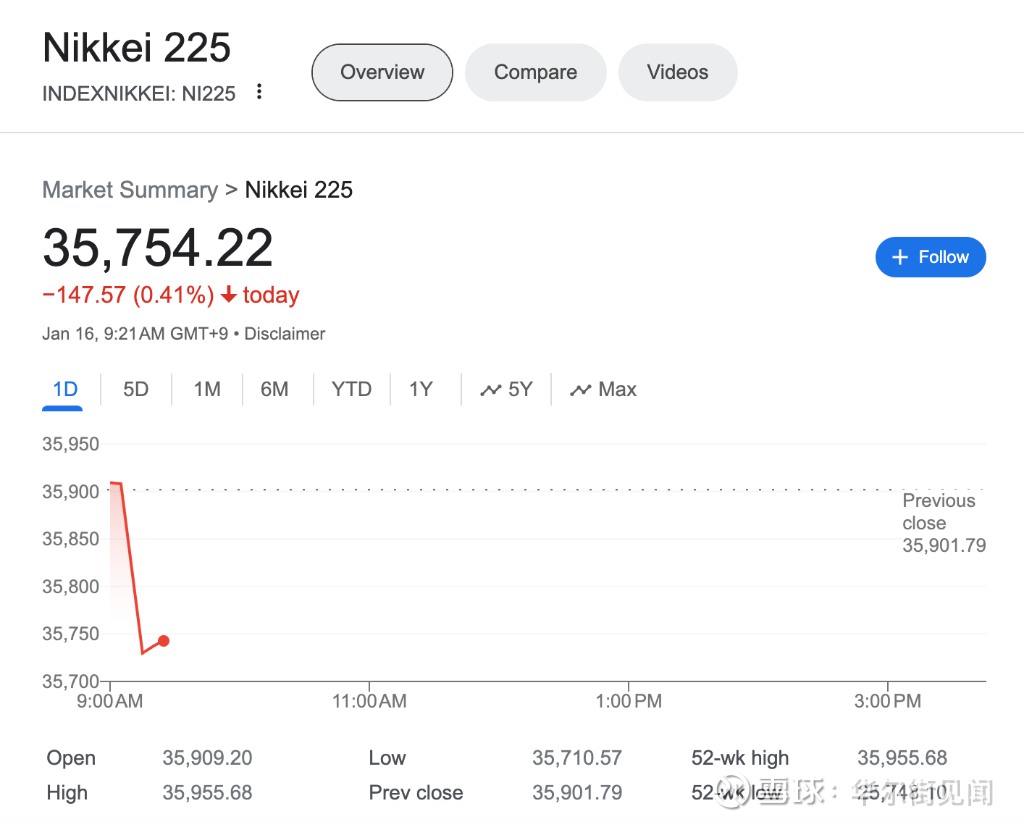
Task: Click the Nikkei 225 breadcrumb text
Action: (x=299, y=190)
